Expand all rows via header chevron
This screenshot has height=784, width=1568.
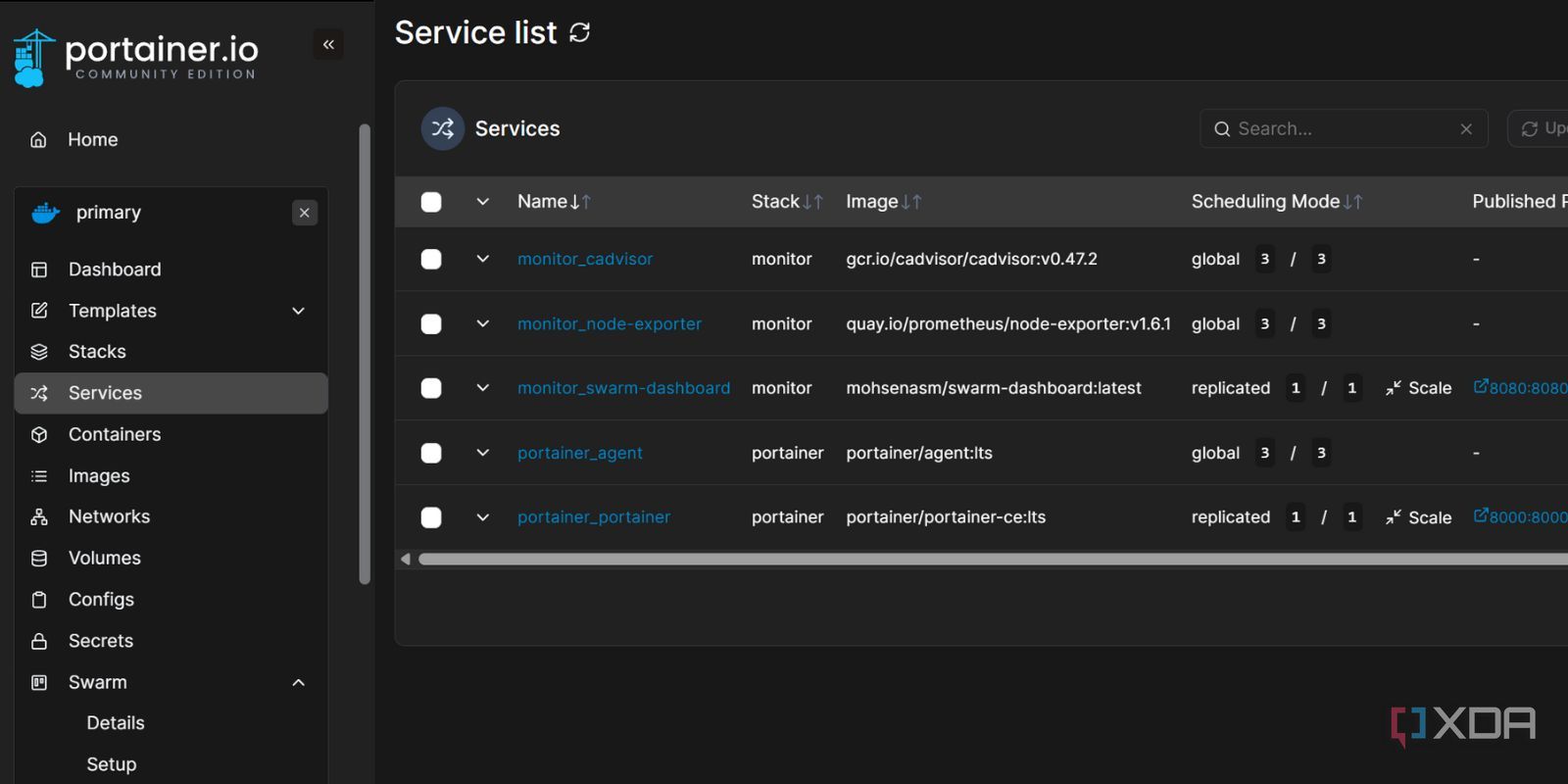[x=483, y=202]
